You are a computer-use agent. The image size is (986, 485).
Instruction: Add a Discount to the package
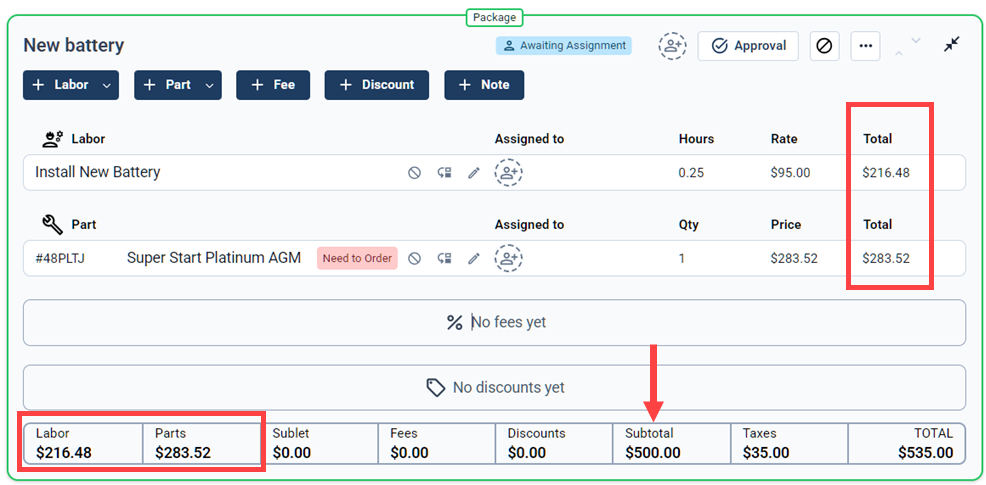click(377, 85)
